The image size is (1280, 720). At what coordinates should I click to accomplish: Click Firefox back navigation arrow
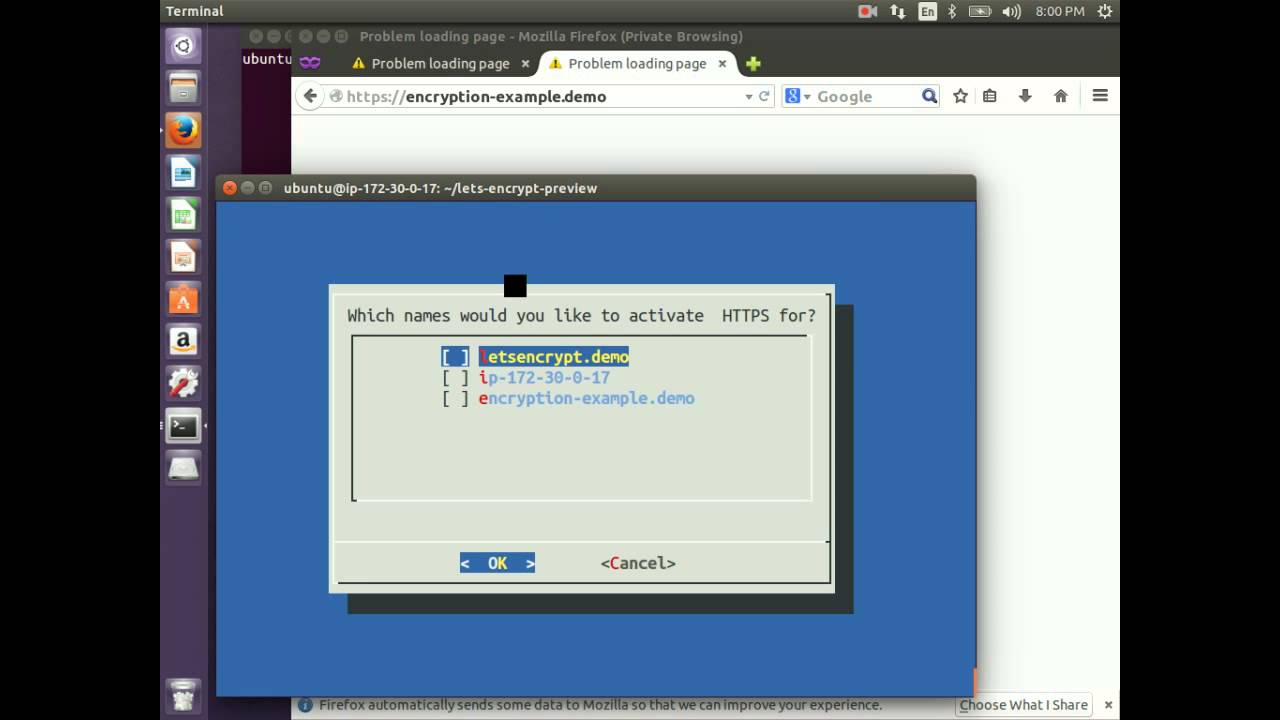coord(310,96)
